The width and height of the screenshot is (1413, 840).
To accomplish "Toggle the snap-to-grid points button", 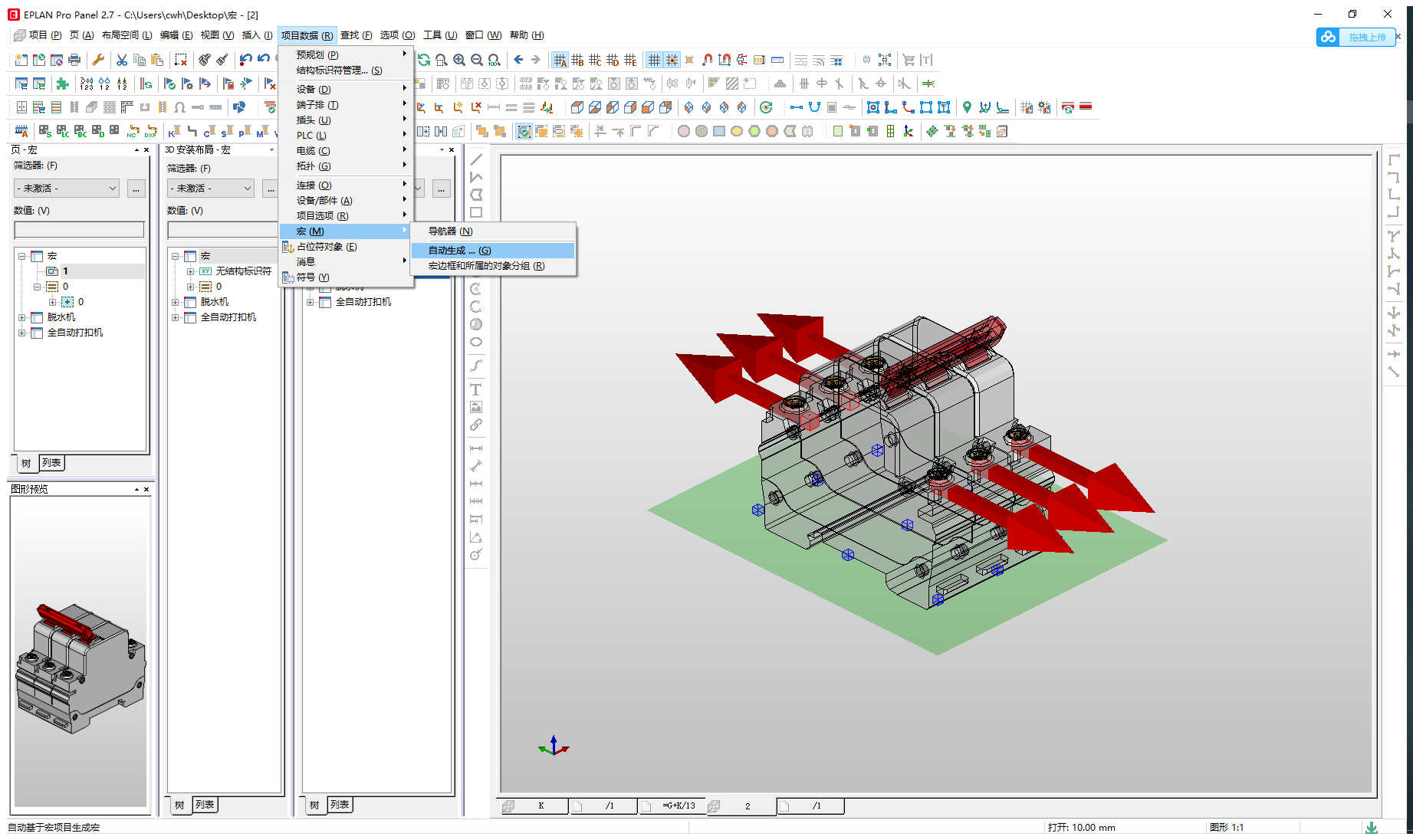I will pyautogui.click(x=672, y=60).
